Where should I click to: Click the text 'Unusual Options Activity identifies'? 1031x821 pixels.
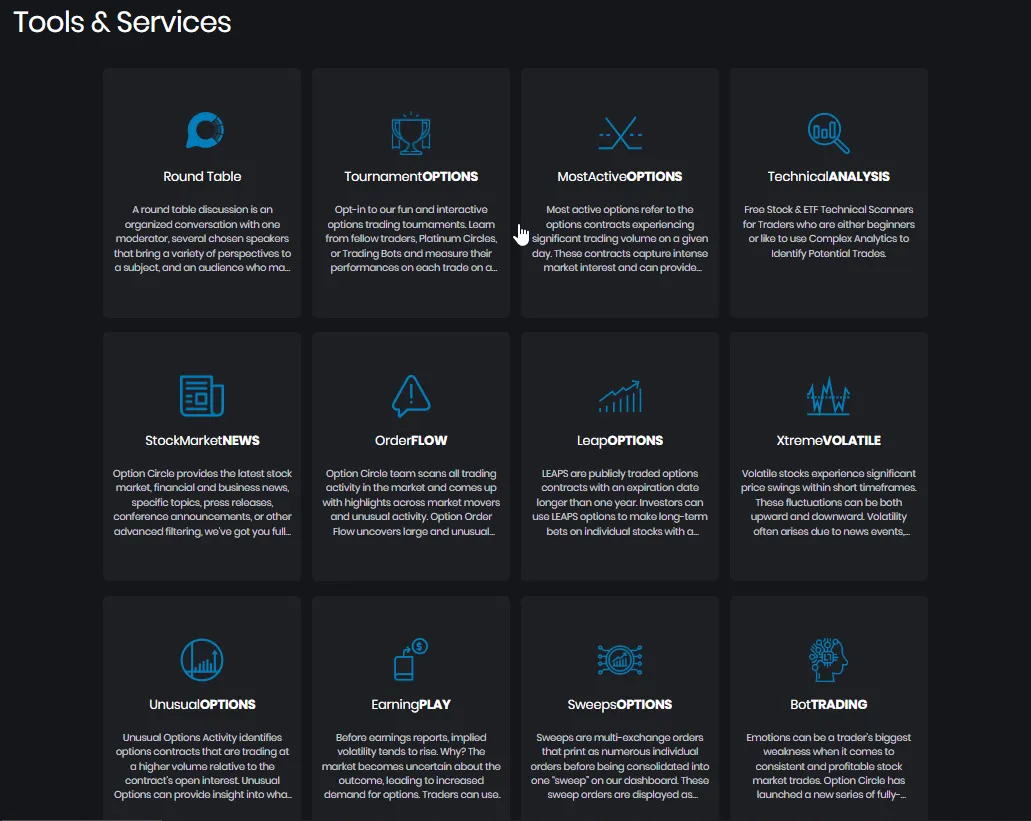(202, 738)
